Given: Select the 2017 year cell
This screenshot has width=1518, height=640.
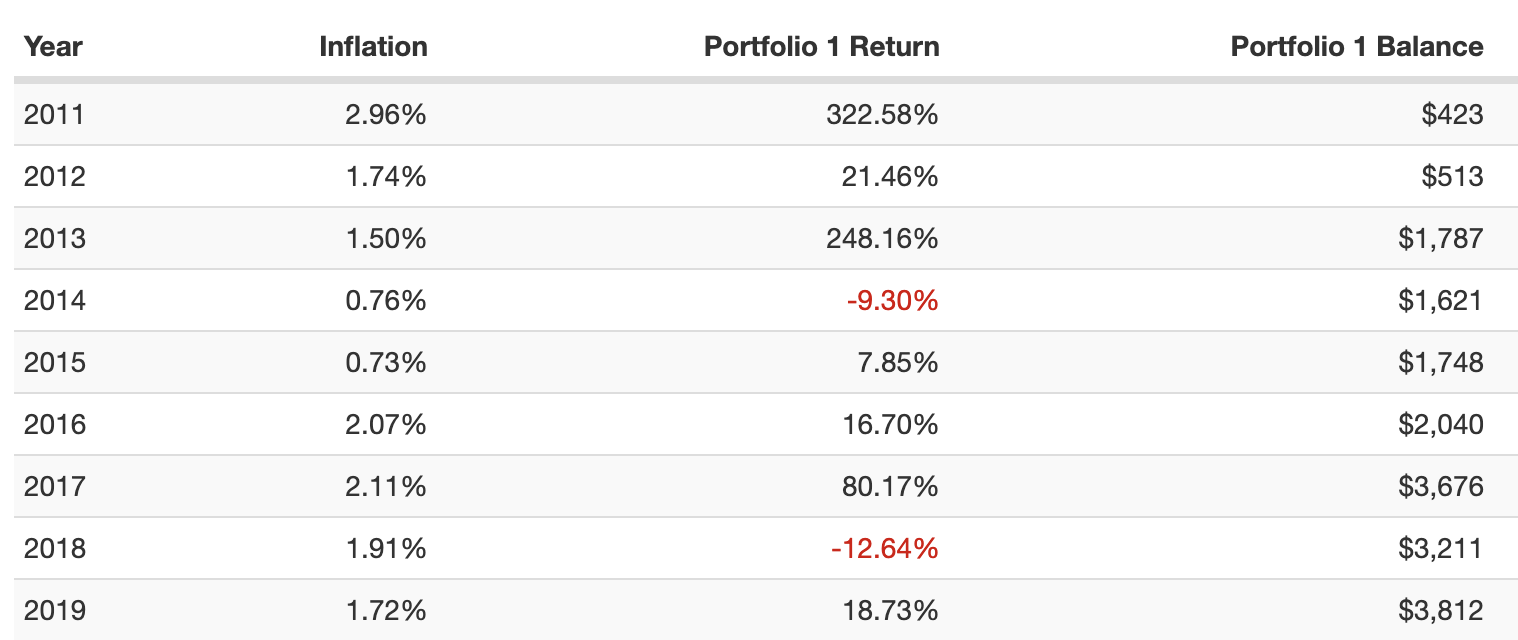Looking at the screenshot, I should click(54, 487).
